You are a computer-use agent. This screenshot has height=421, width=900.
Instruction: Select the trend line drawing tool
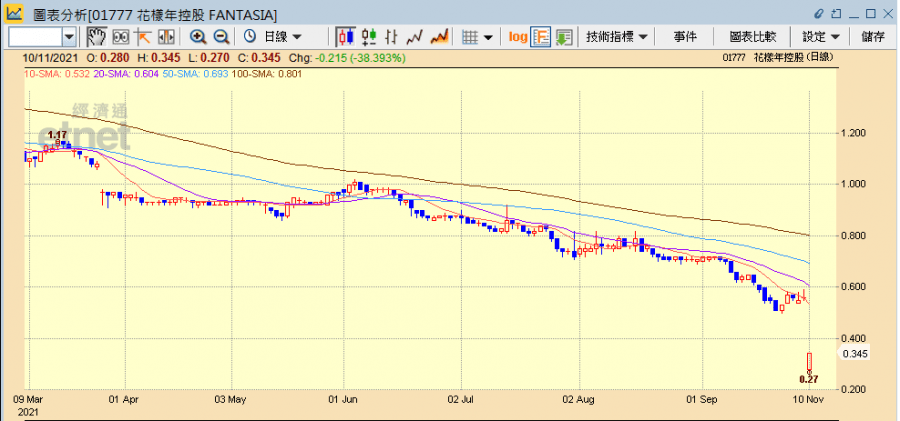click(141, 37)
